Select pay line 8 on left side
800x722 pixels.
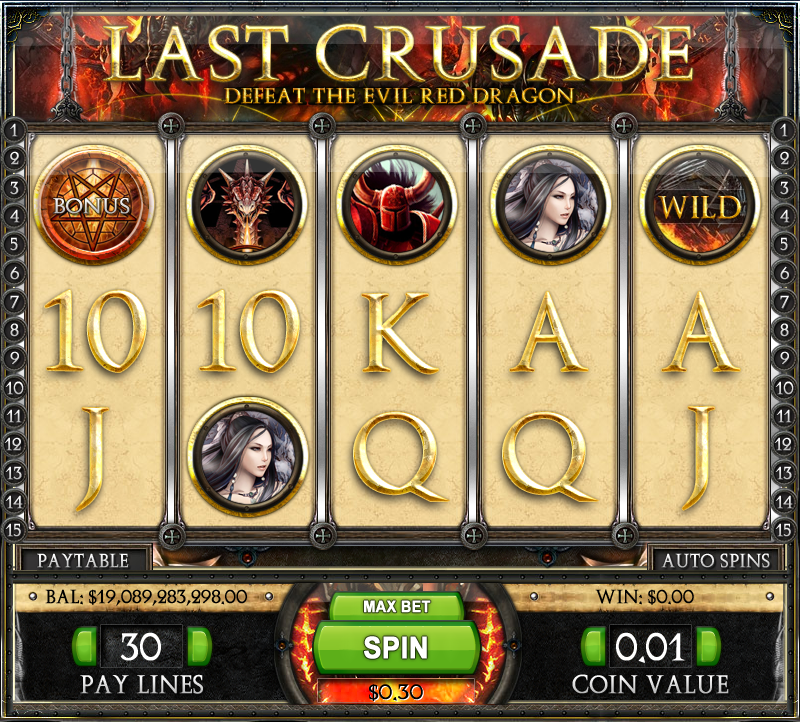(x=14, y=330)
